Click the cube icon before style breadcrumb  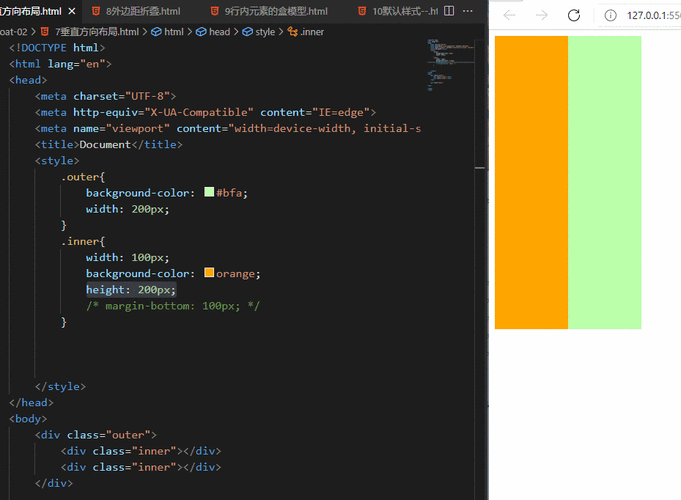pyautogui.click(x=247, y=32)
